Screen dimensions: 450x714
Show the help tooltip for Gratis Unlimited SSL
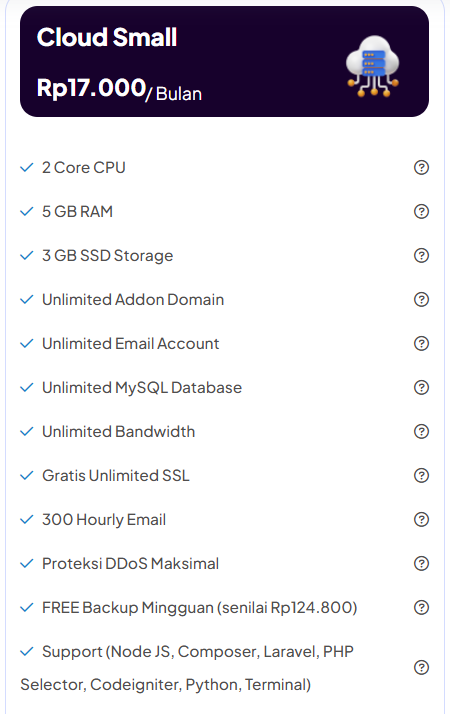[421, 475]
